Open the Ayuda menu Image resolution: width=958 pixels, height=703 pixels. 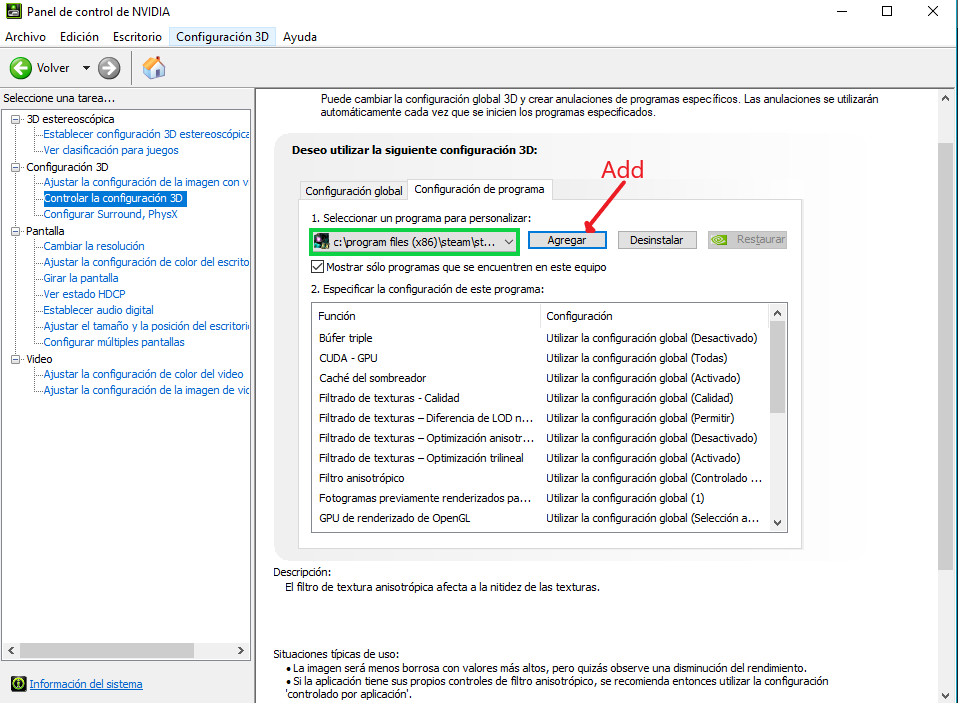[299, 37]
